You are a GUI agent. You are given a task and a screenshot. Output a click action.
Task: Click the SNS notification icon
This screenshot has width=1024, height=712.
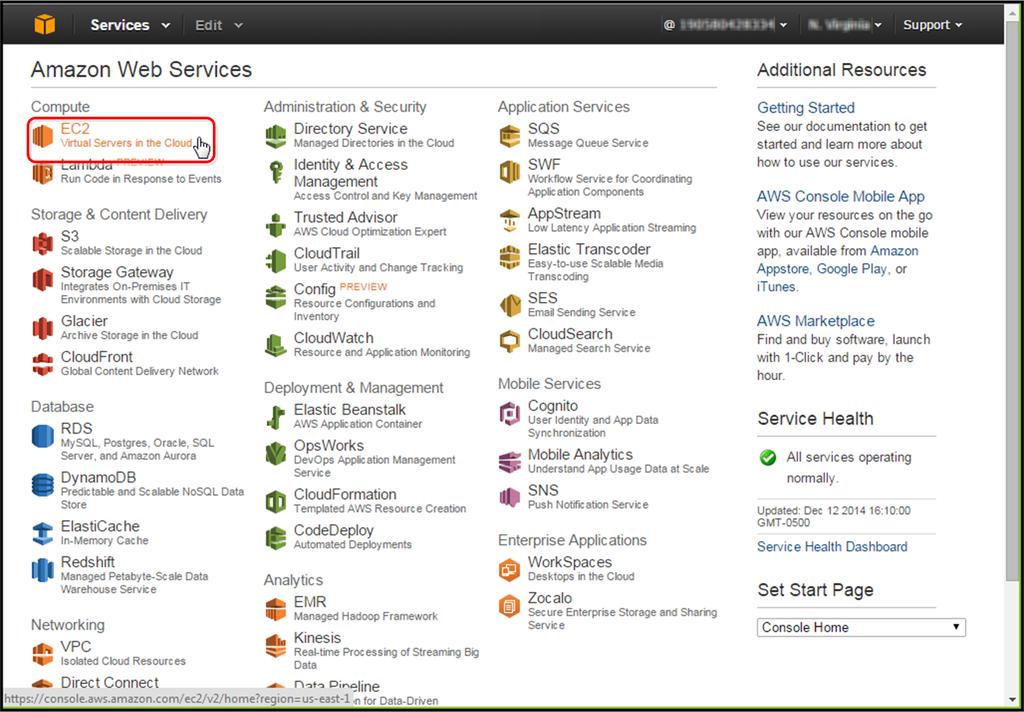pyautogui.click(x=510, y=498)
